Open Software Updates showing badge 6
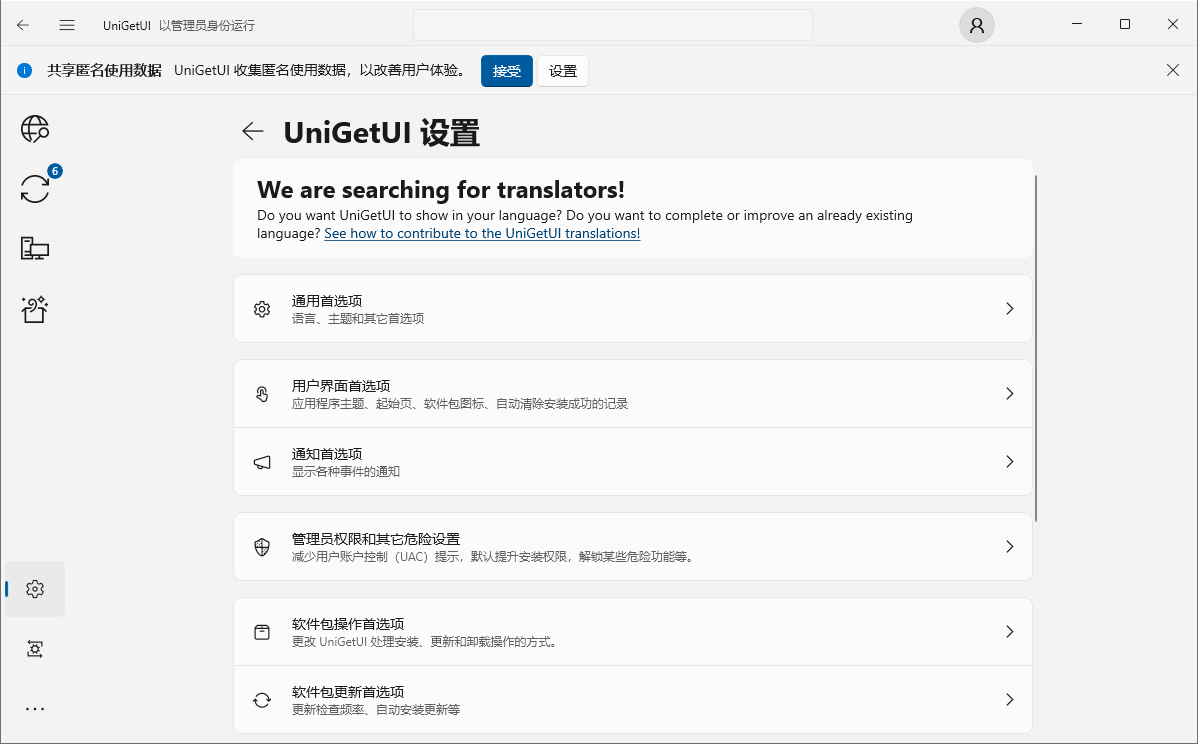 (35, 188)
